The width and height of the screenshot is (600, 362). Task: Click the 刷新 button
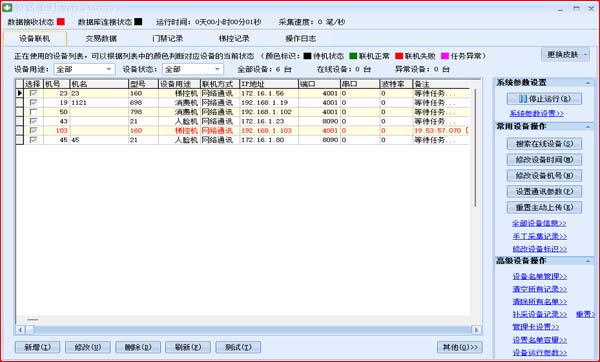(x=188, y=347)
